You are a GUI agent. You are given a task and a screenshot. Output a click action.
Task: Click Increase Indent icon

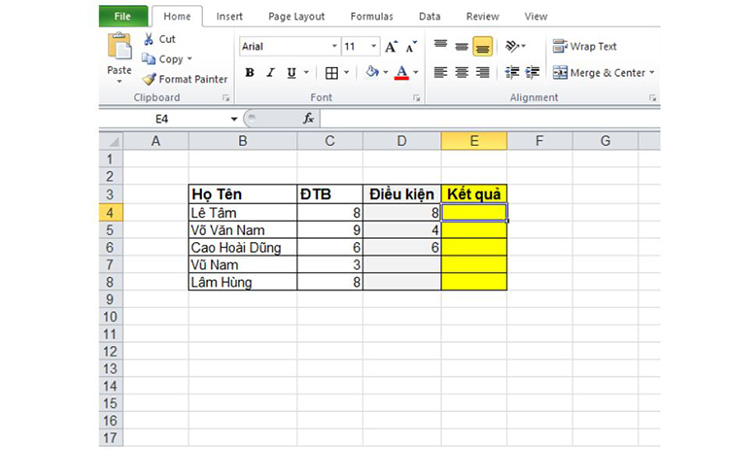pyautogui.click(x=532, y=73)
